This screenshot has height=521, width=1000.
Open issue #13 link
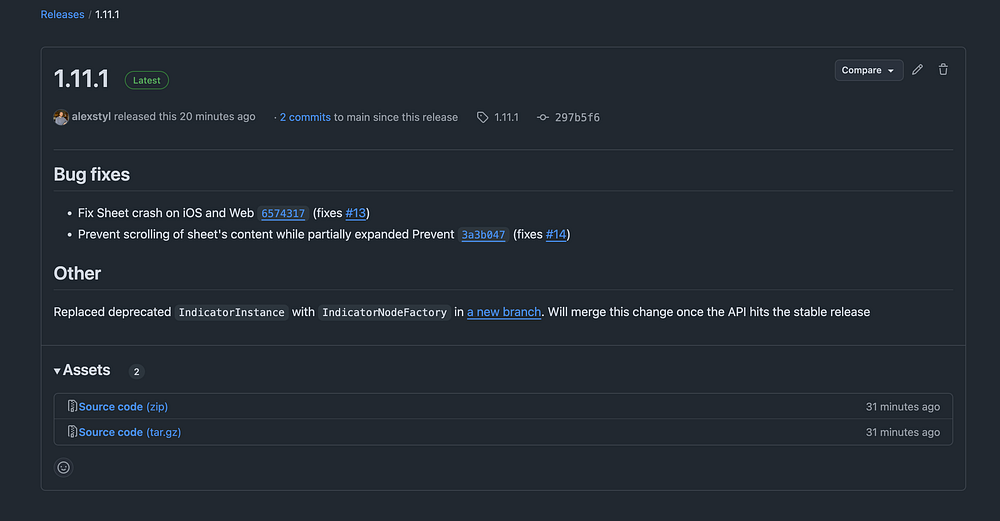click(355, 213)
